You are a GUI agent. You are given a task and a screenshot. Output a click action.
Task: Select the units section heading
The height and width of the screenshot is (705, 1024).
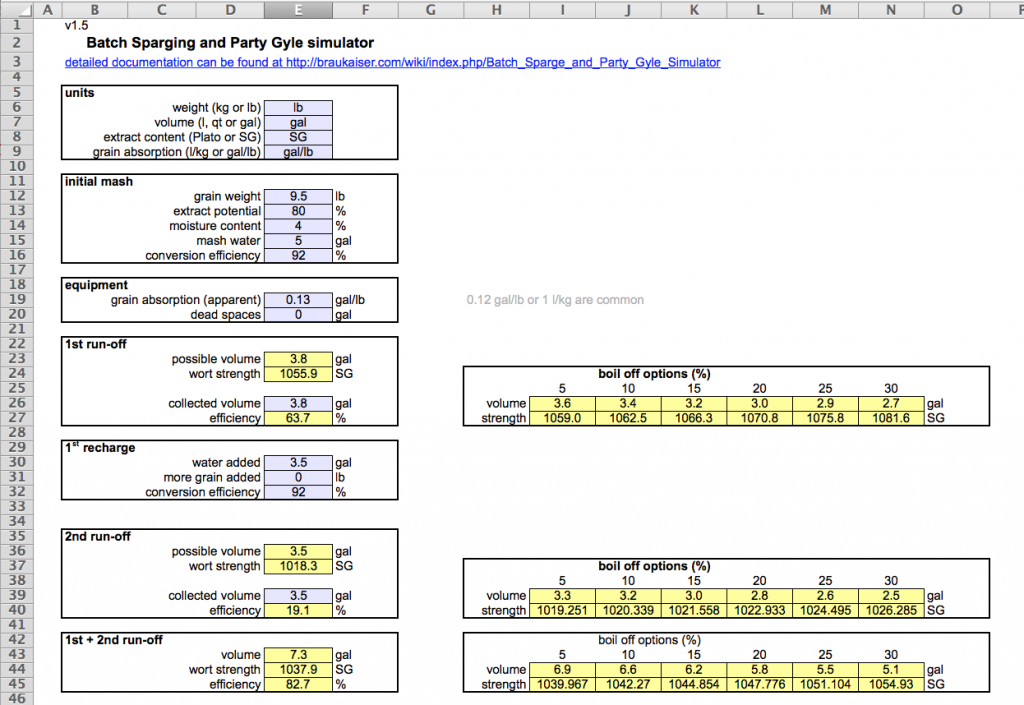(80, 93)
